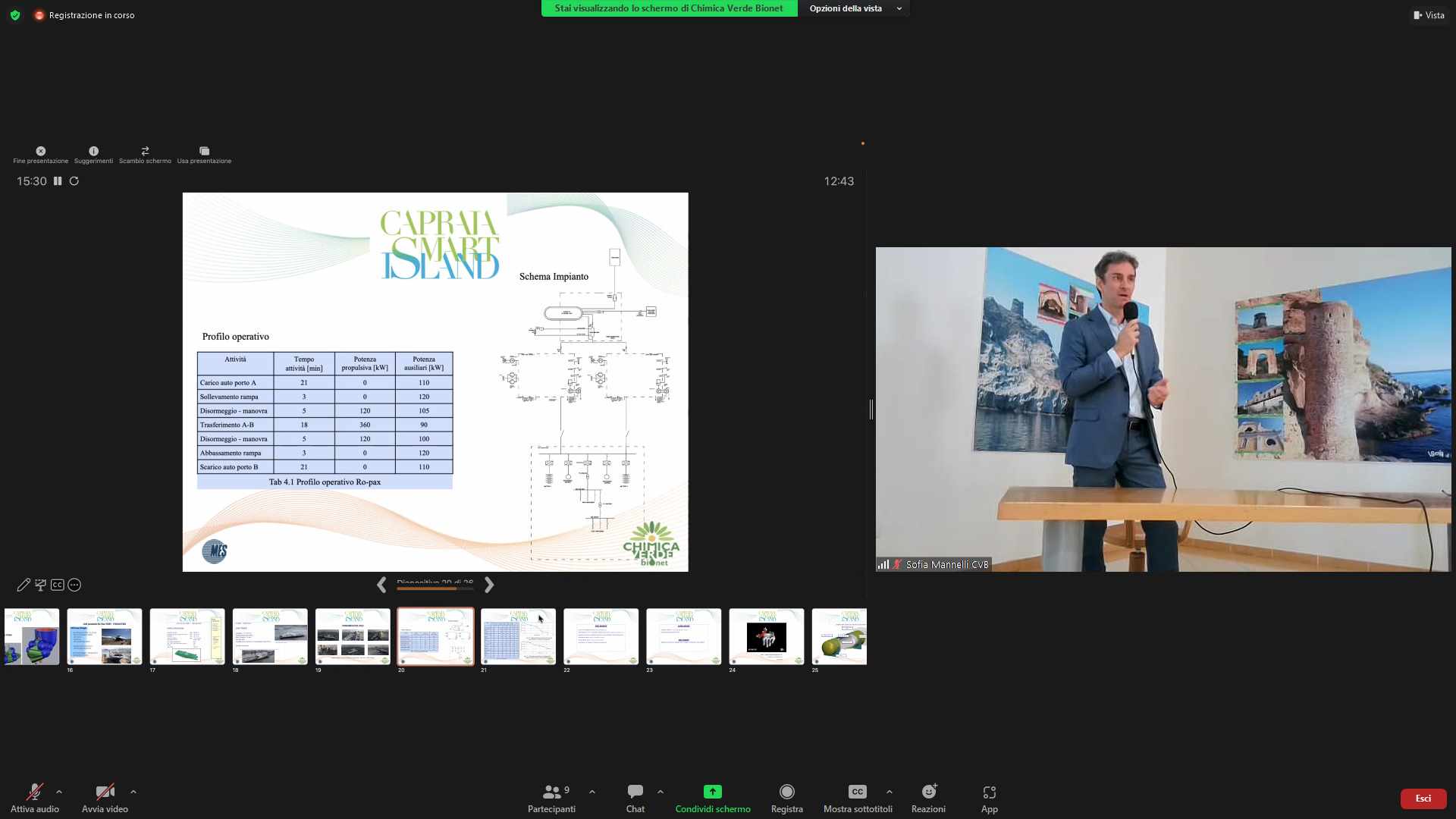Click Condividi schermo share icon
Viewport: 1456px width, 819px height.
tap(712, 792)
